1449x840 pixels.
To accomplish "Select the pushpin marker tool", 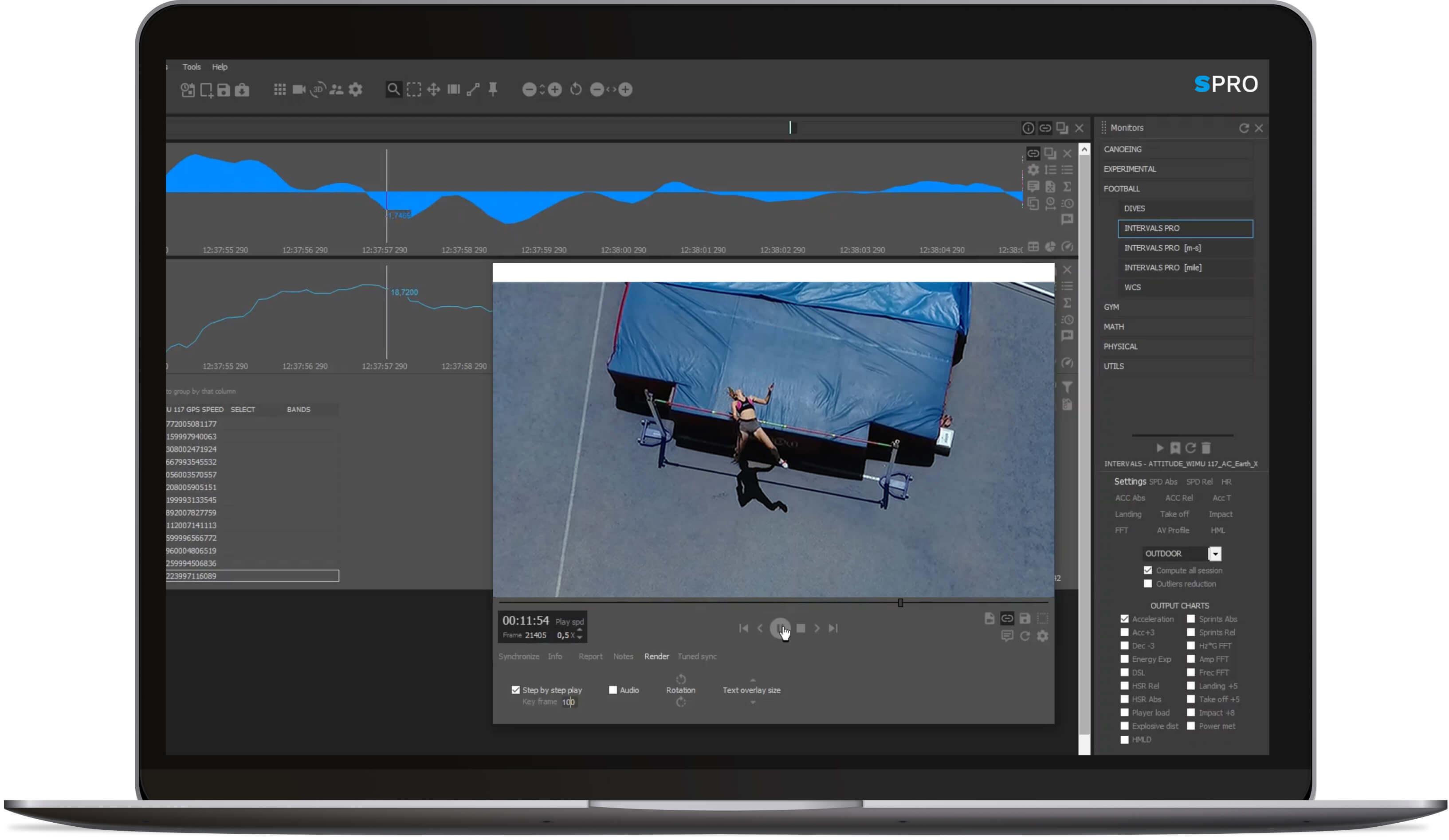I will (493, 90).
